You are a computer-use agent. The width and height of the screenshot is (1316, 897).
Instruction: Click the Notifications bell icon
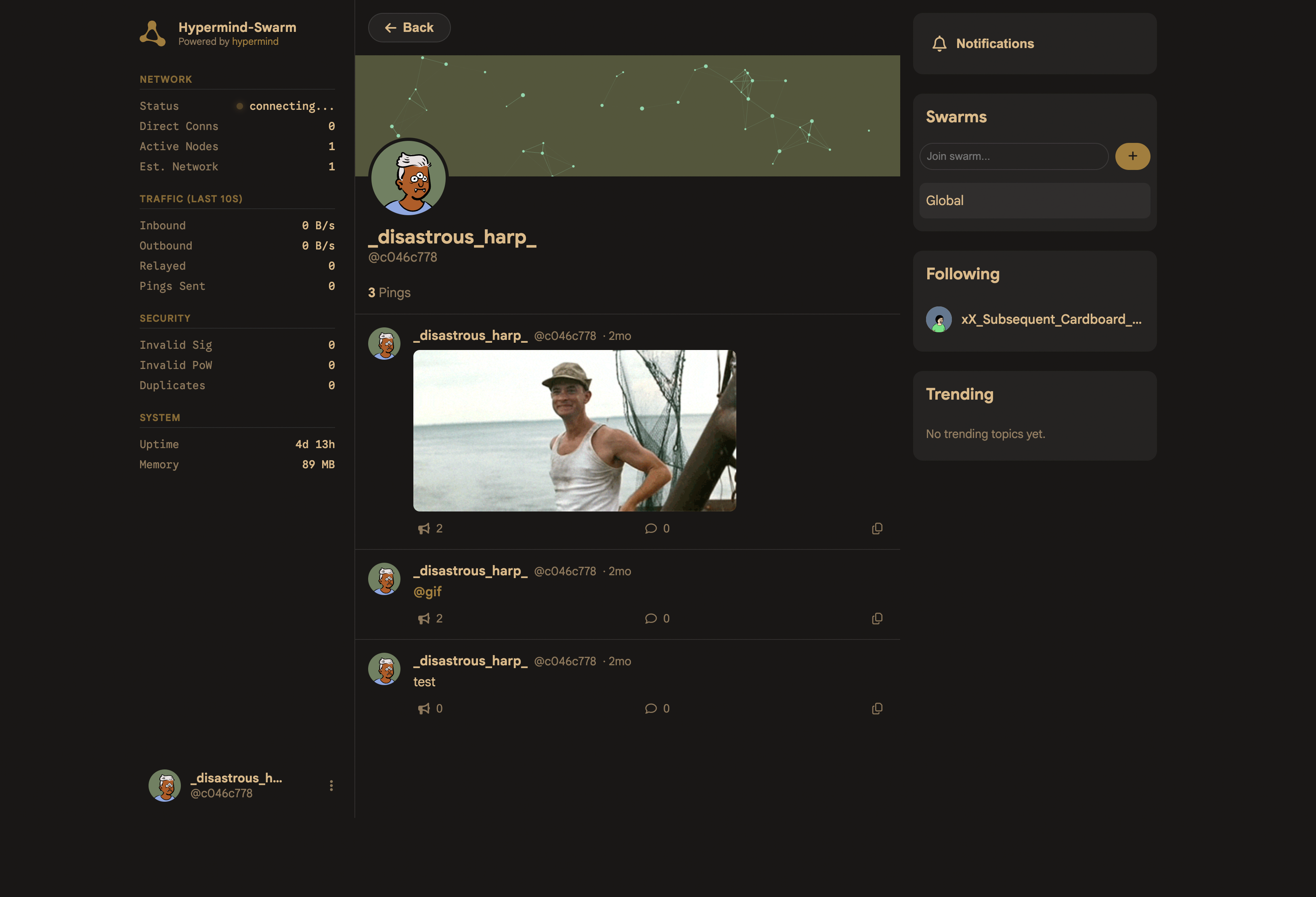(939, 44)
